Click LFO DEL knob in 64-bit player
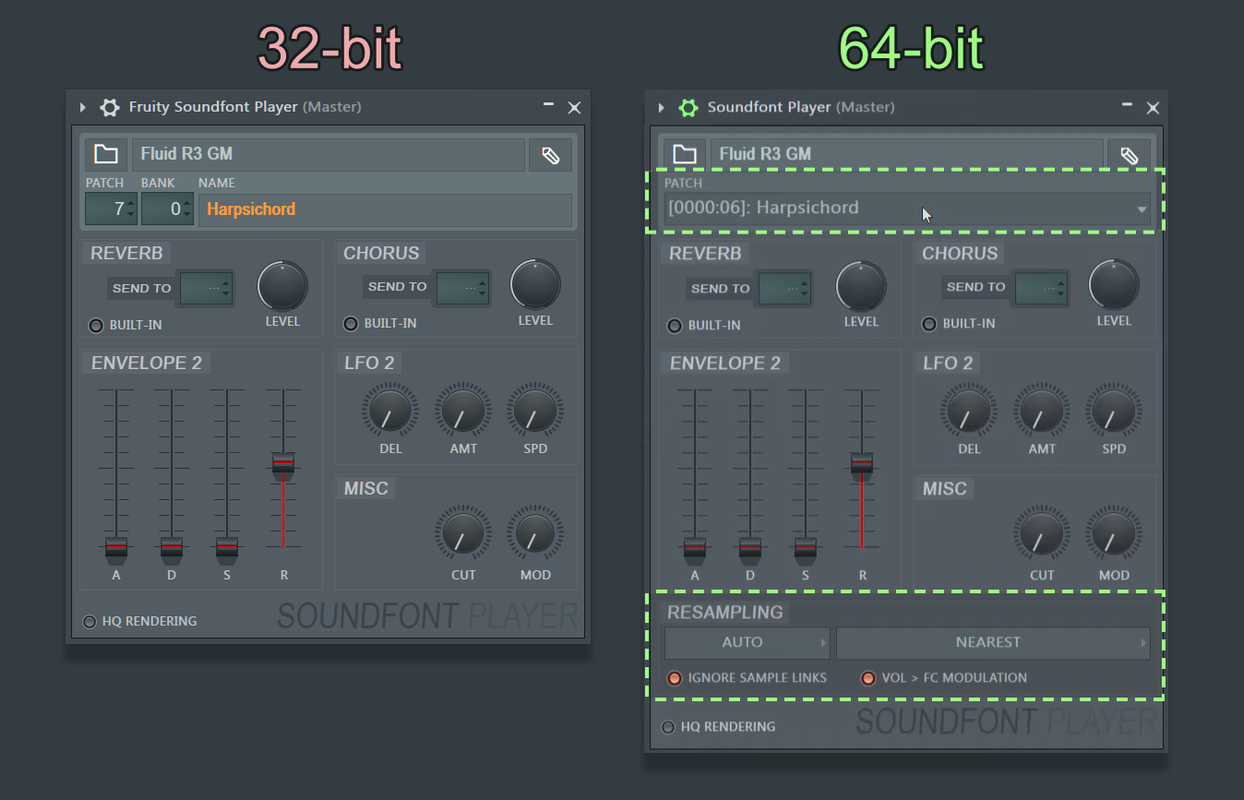Screen dimensions: 1244x800 969,411
